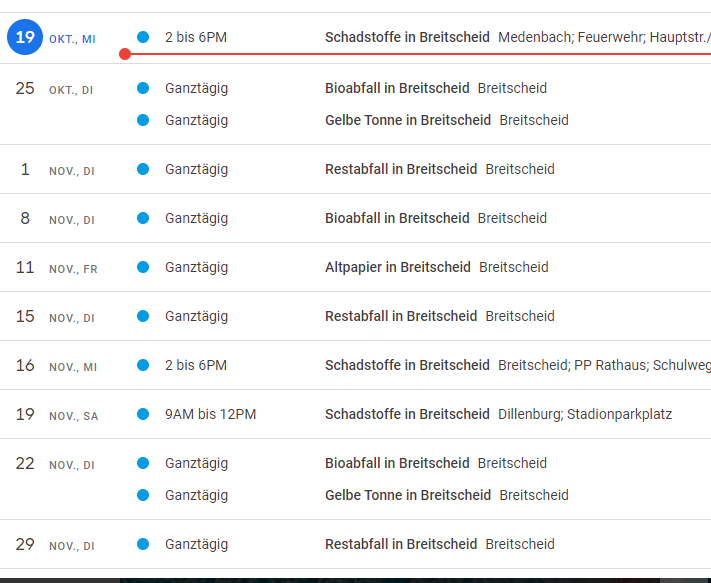Click the highlighted date 19 circle
The height and width of the screenshot is (583, 711).
tap(25, 38)
